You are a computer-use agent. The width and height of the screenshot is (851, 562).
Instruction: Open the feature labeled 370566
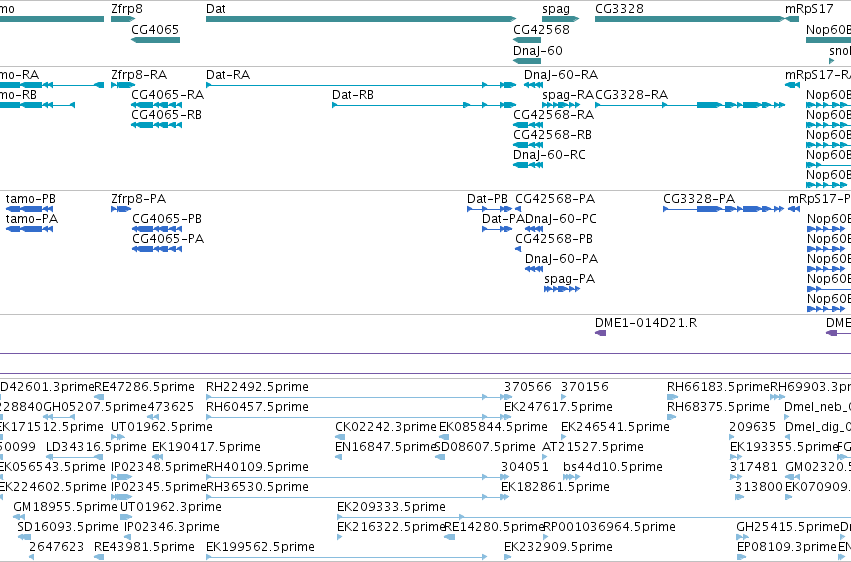(528, 387)
